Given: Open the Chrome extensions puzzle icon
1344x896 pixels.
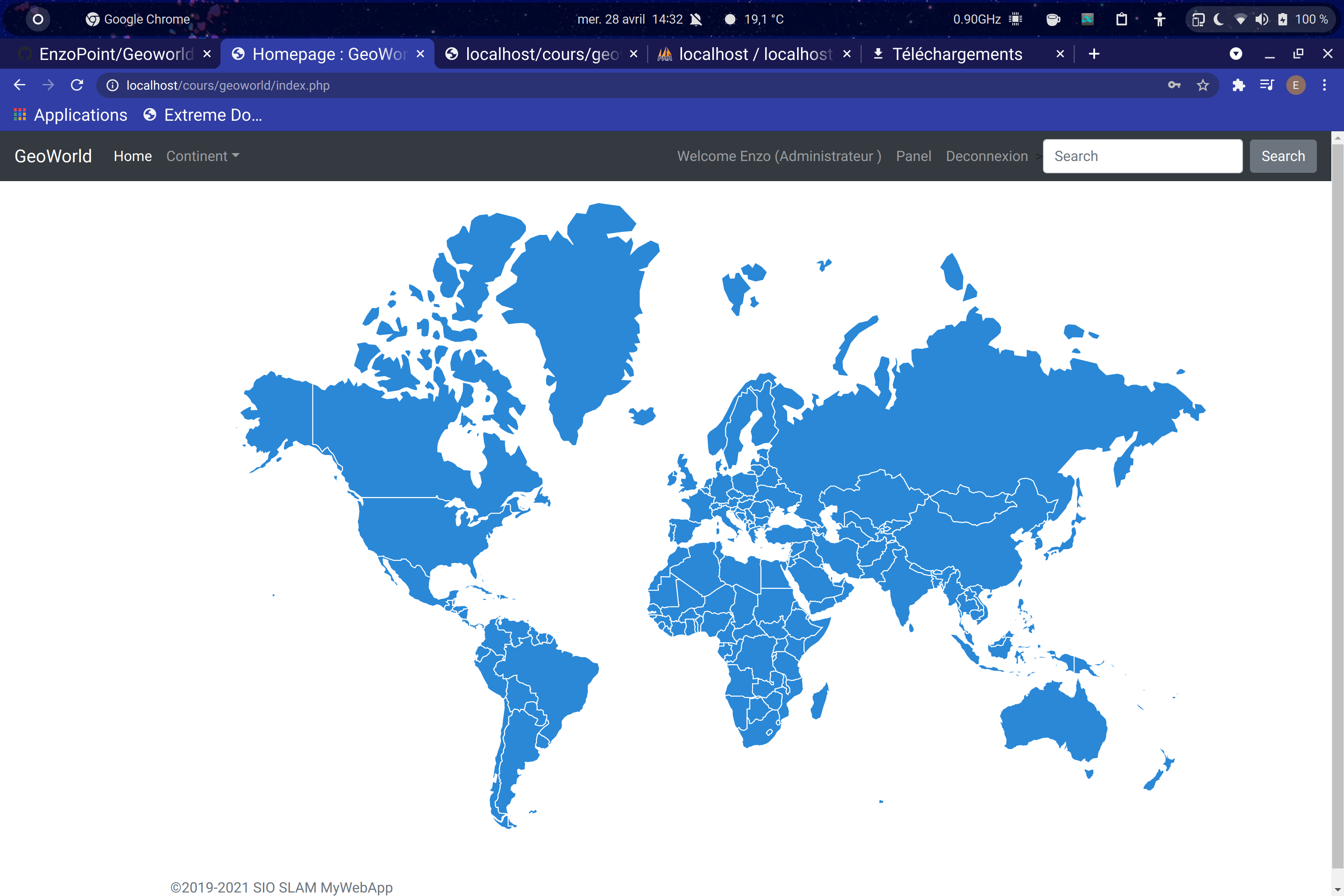Looking at the screenshot, I should point(1239,84).
